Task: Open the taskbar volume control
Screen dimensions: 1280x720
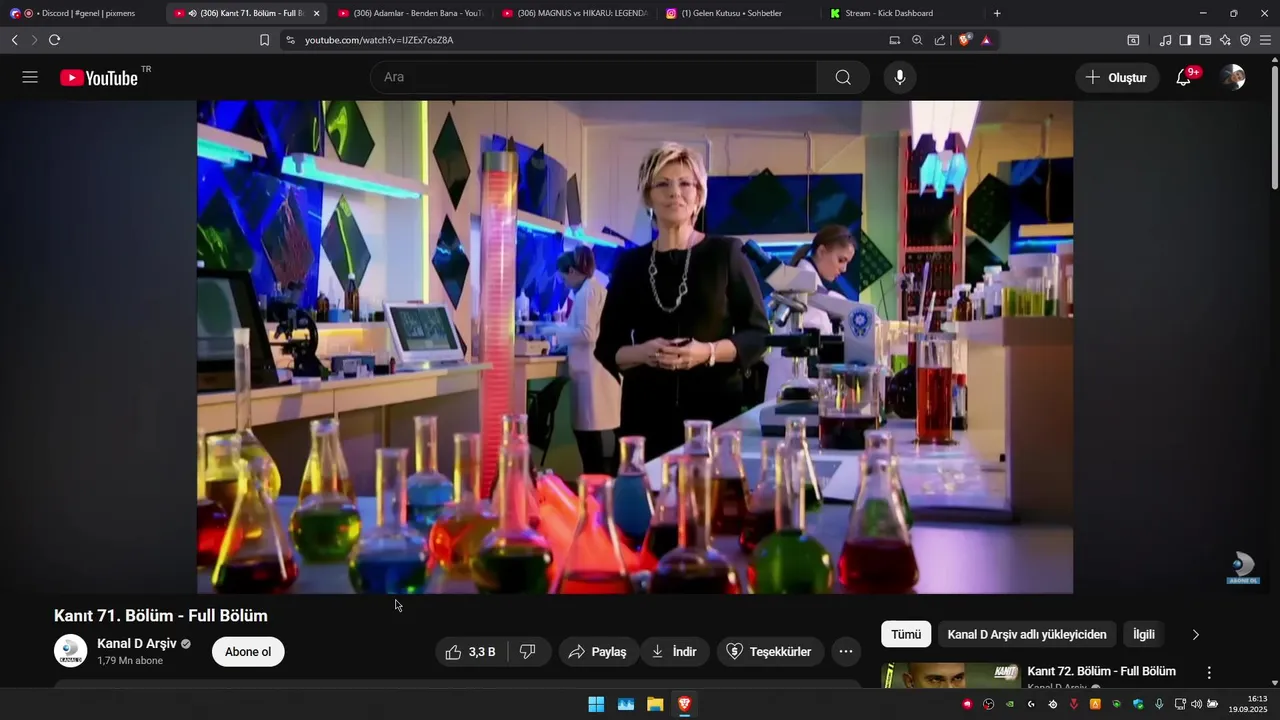Action: click(1197, 704)
